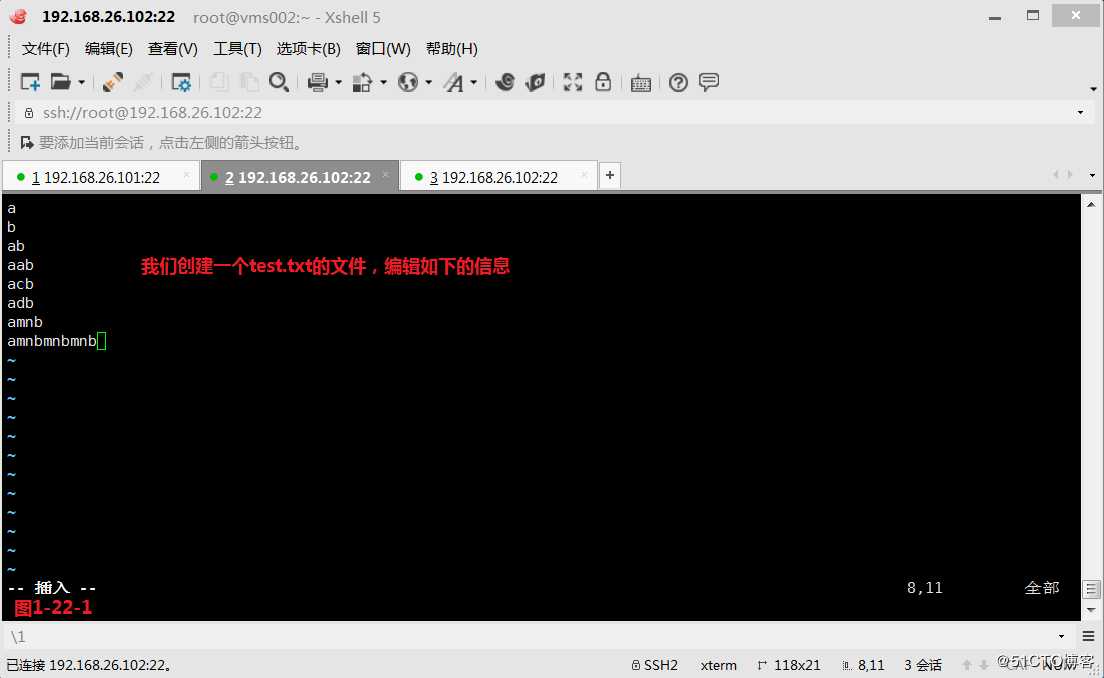Click the Paste icon in the toolbar

click(x=249, y=82)
